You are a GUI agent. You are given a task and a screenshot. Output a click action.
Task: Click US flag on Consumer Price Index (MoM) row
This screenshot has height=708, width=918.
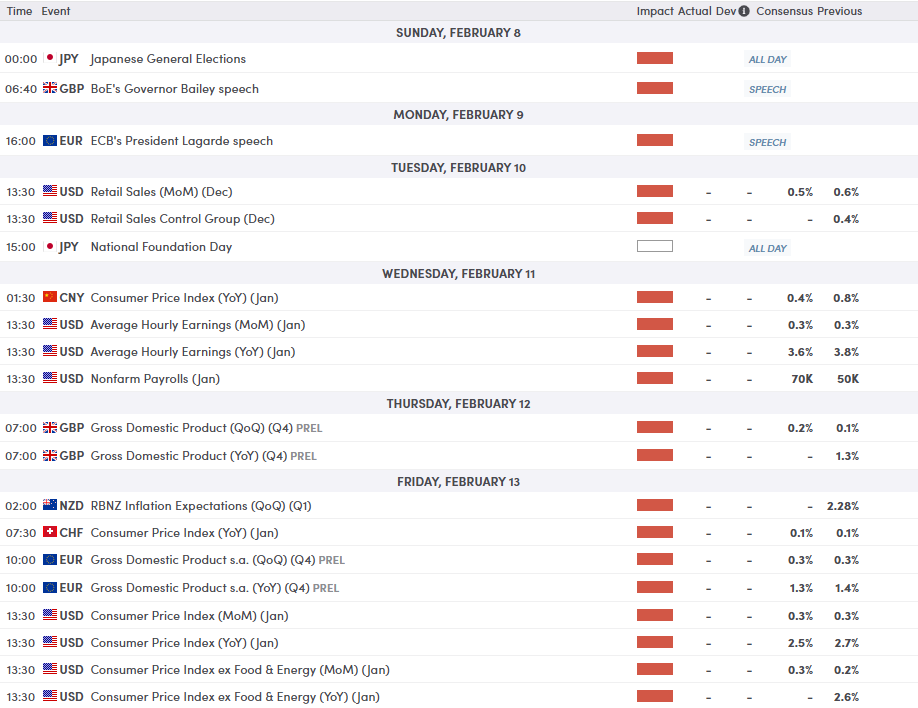pos(50,615)
